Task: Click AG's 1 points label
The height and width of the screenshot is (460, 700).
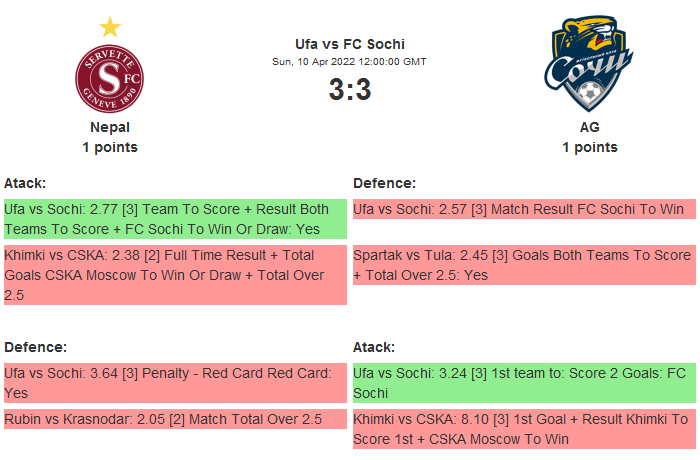Action: [x=589, y=147]
